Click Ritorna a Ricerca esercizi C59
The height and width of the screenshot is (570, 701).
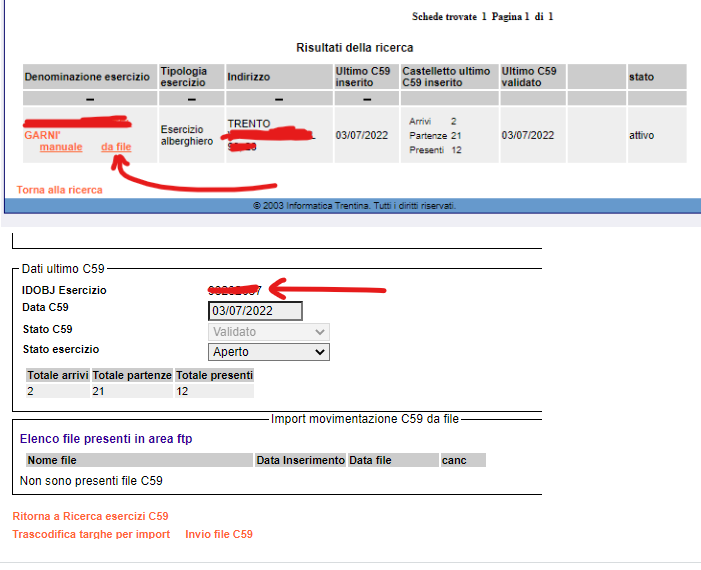click(x=90, y=517)
